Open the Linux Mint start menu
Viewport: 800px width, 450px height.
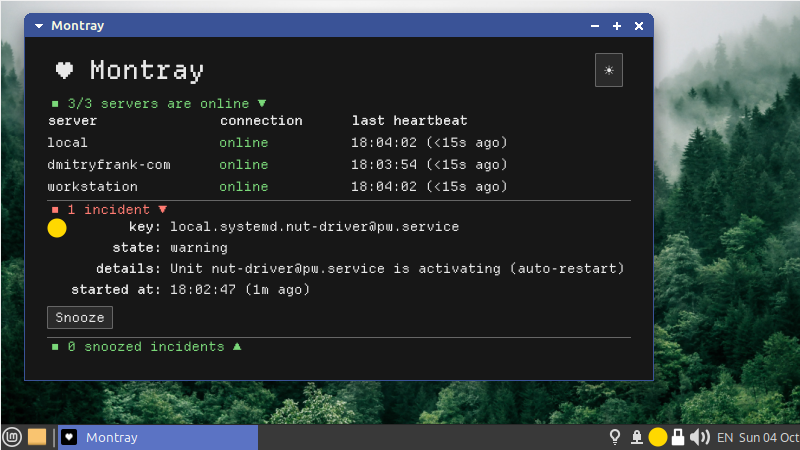tap(12, 437)
